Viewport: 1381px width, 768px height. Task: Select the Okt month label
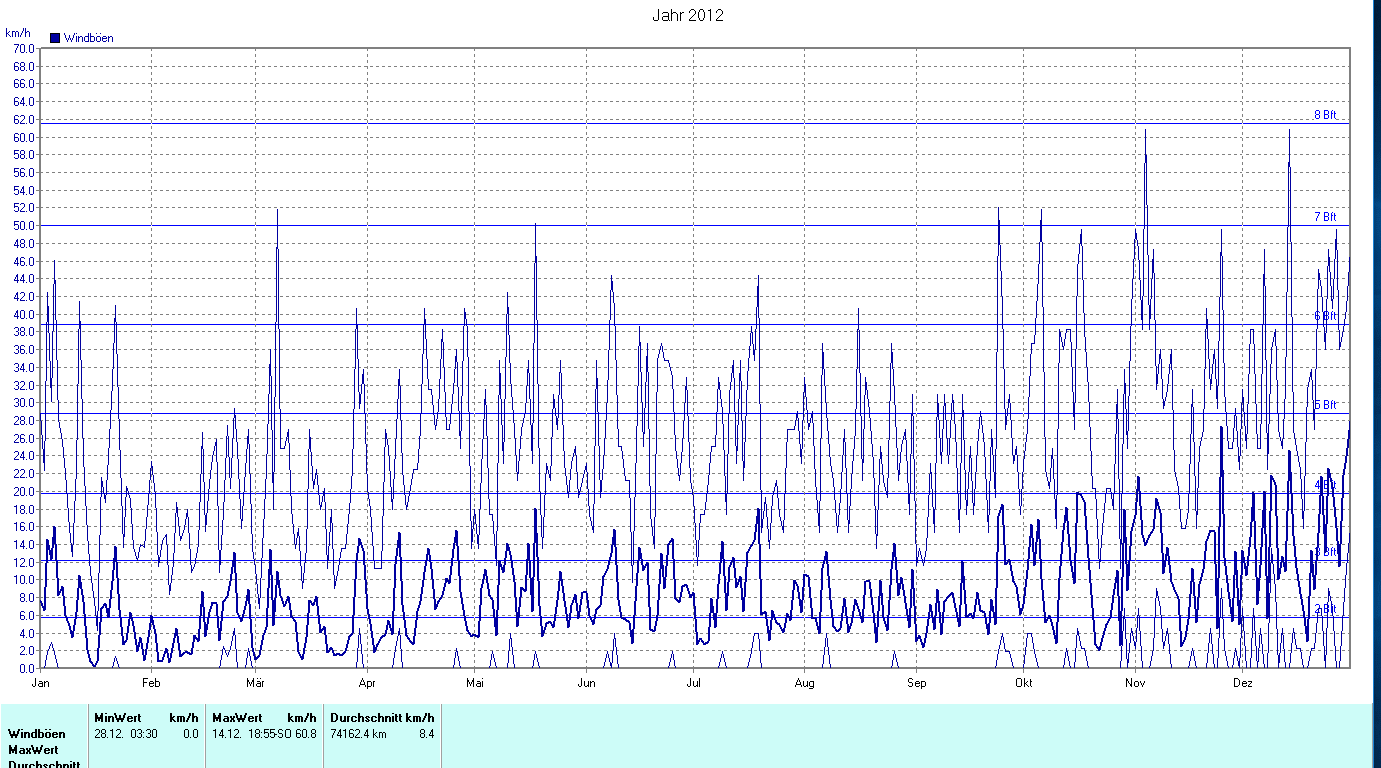[x=1023, y=684]
